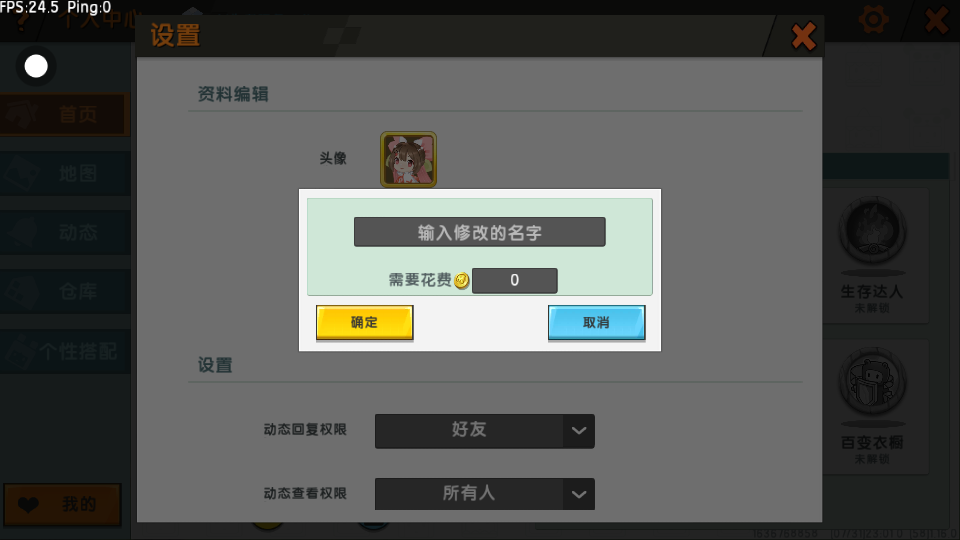The height and width of the screenshot is (540, 960).
Task: Open the 仓库 sidebar tab
Action: 64,291
